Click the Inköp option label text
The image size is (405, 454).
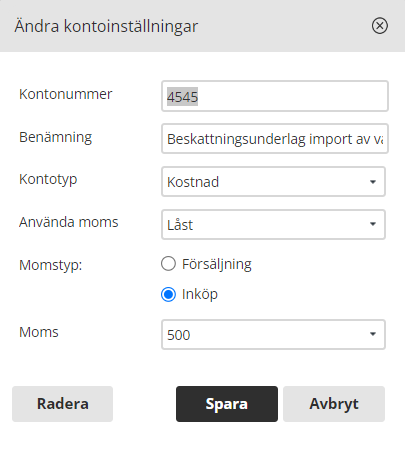[x=200, y=295]
